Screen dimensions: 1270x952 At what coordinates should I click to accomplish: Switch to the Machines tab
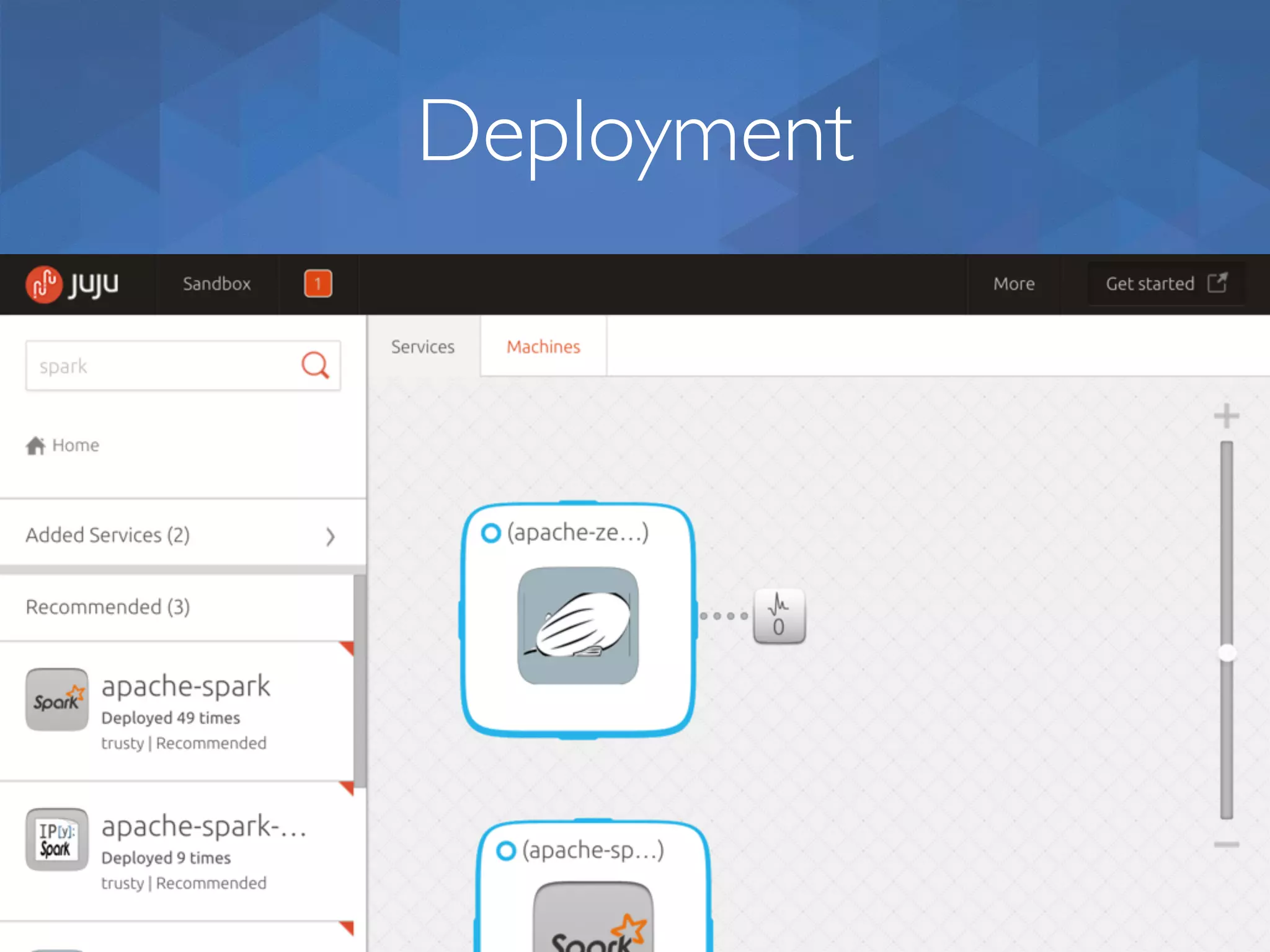coord(544,346)
